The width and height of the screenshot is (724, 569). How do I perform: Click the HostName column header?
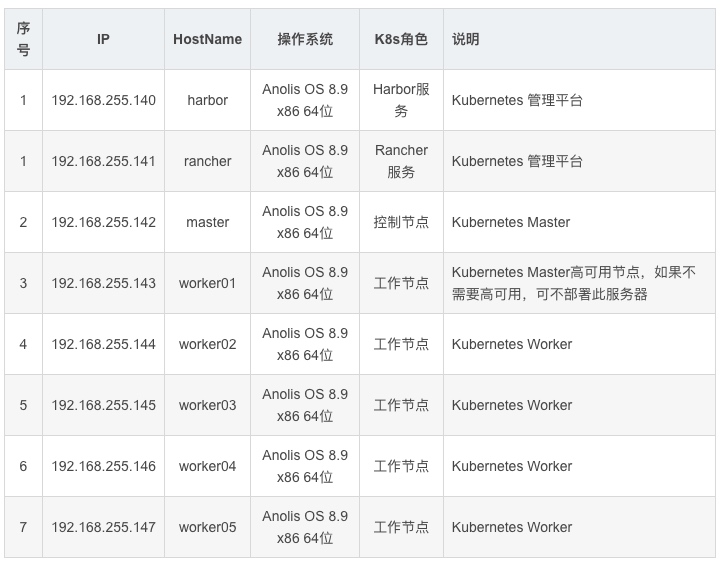click(207, 39)
